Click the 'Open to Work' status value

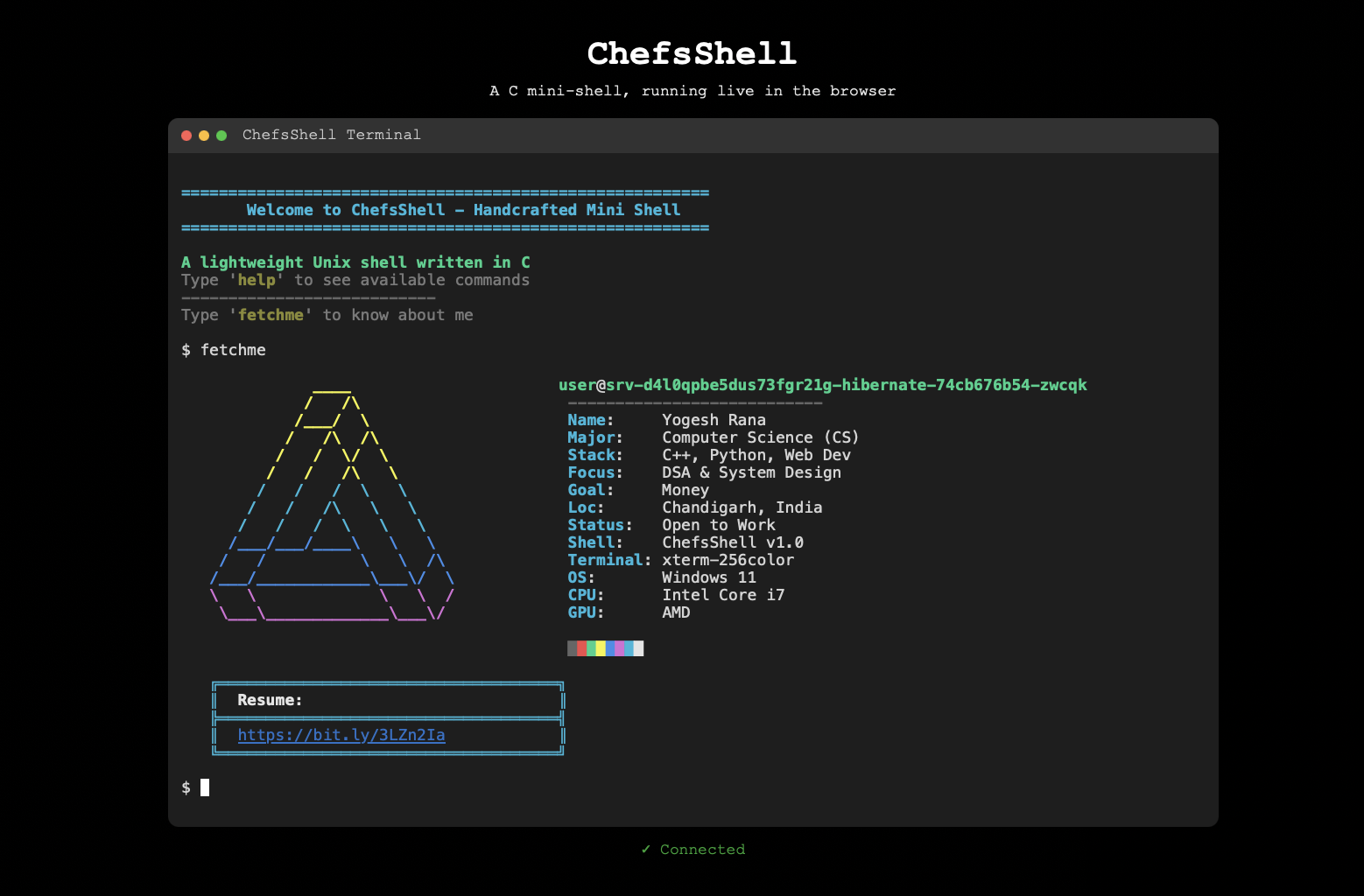(x=718, y=525)
